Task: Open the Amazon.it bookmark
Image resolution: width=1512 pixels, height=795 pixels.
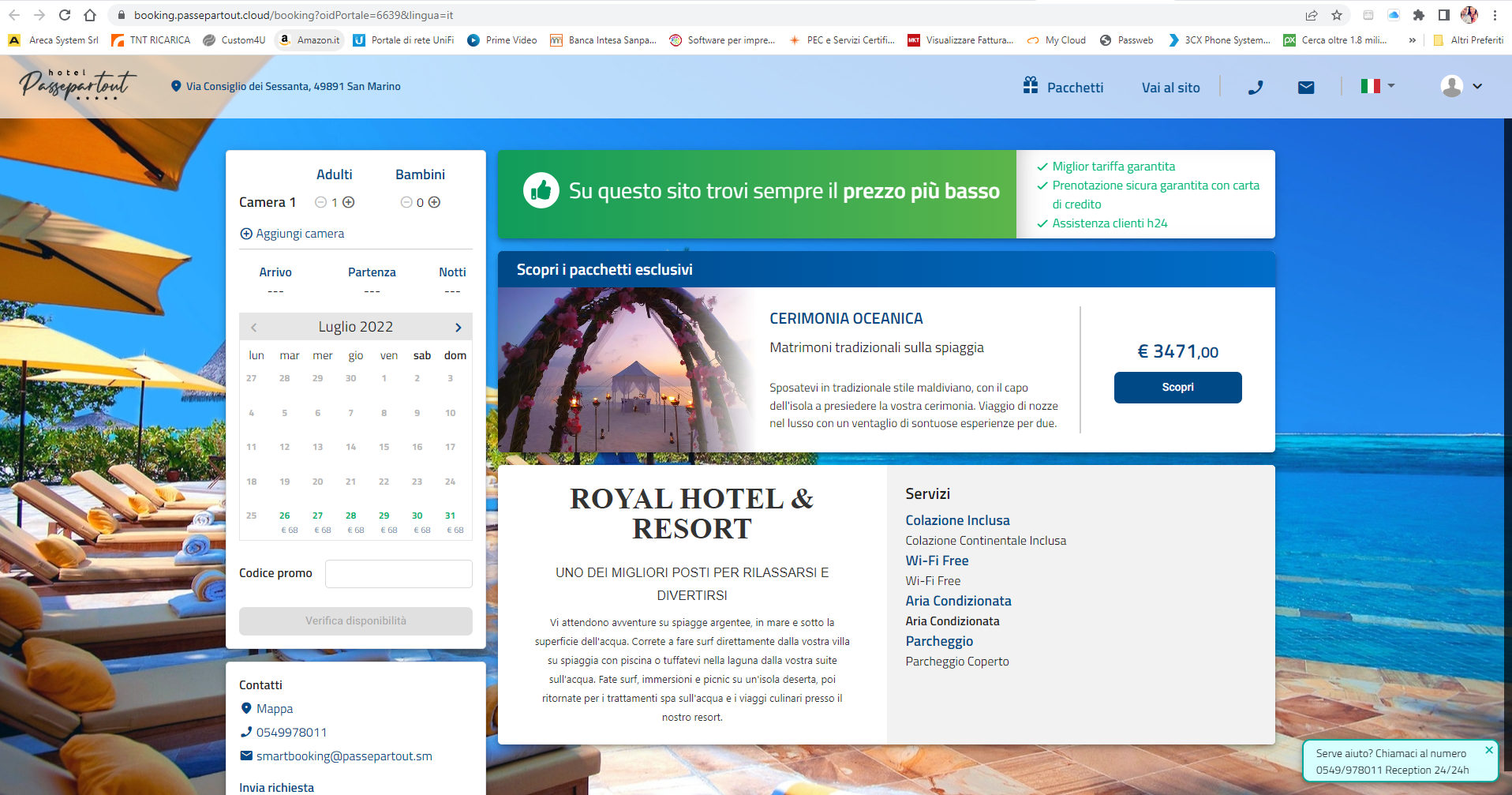Action: click(310, 40)
